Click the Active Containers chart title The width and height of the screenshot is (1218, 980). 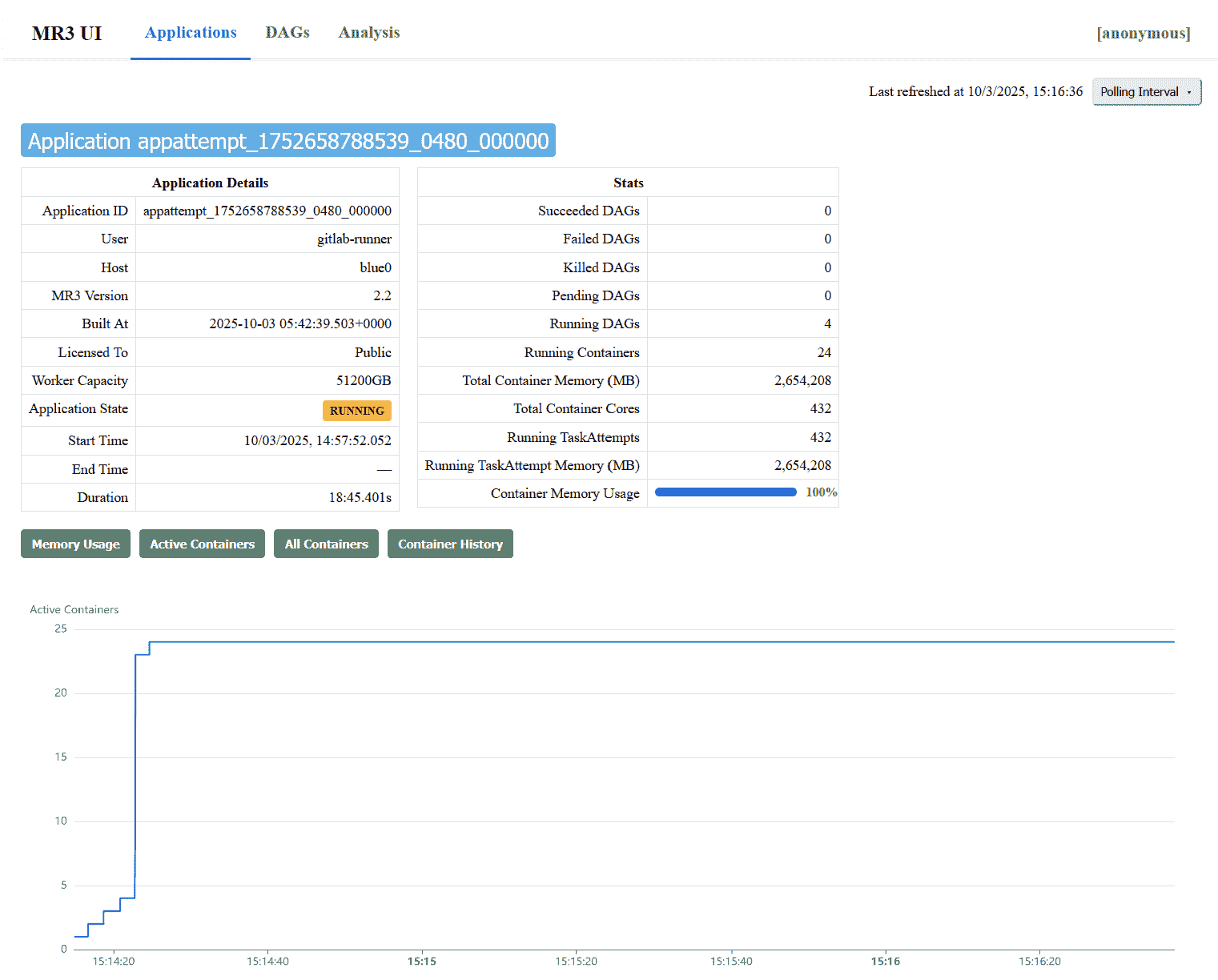[x=74, y=609]
